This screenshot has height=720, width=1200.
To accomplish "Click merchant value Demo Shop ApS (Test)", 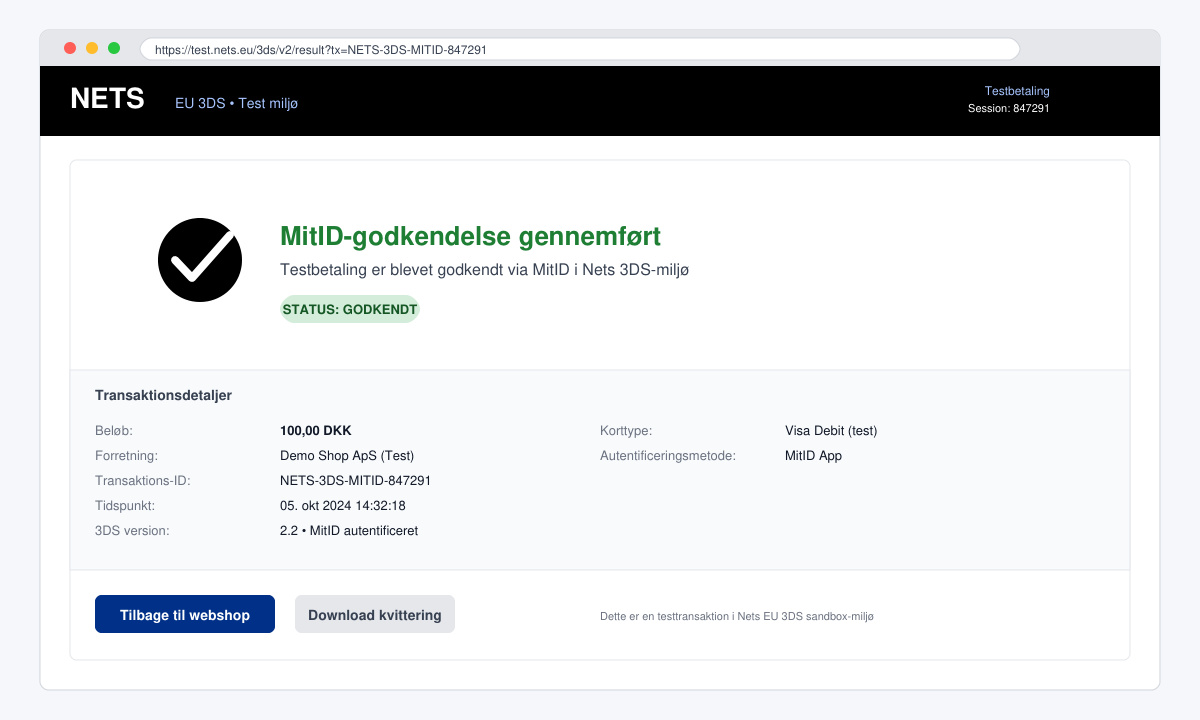I will (347, 456).
